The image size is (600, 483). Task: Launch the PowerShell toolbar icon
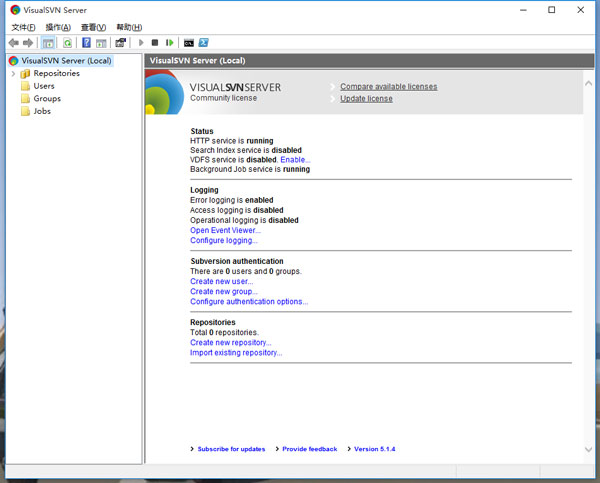(203, 43)
